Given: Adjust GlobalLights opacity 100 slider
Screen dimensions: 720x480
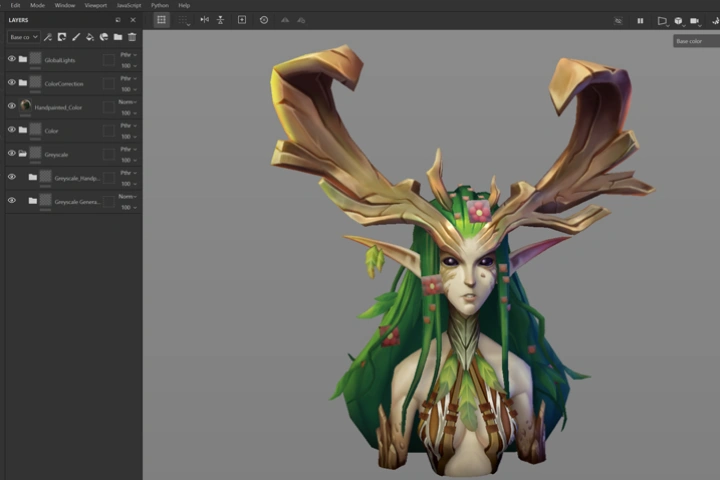Looking at the screenshot, I should click(129, 66).
